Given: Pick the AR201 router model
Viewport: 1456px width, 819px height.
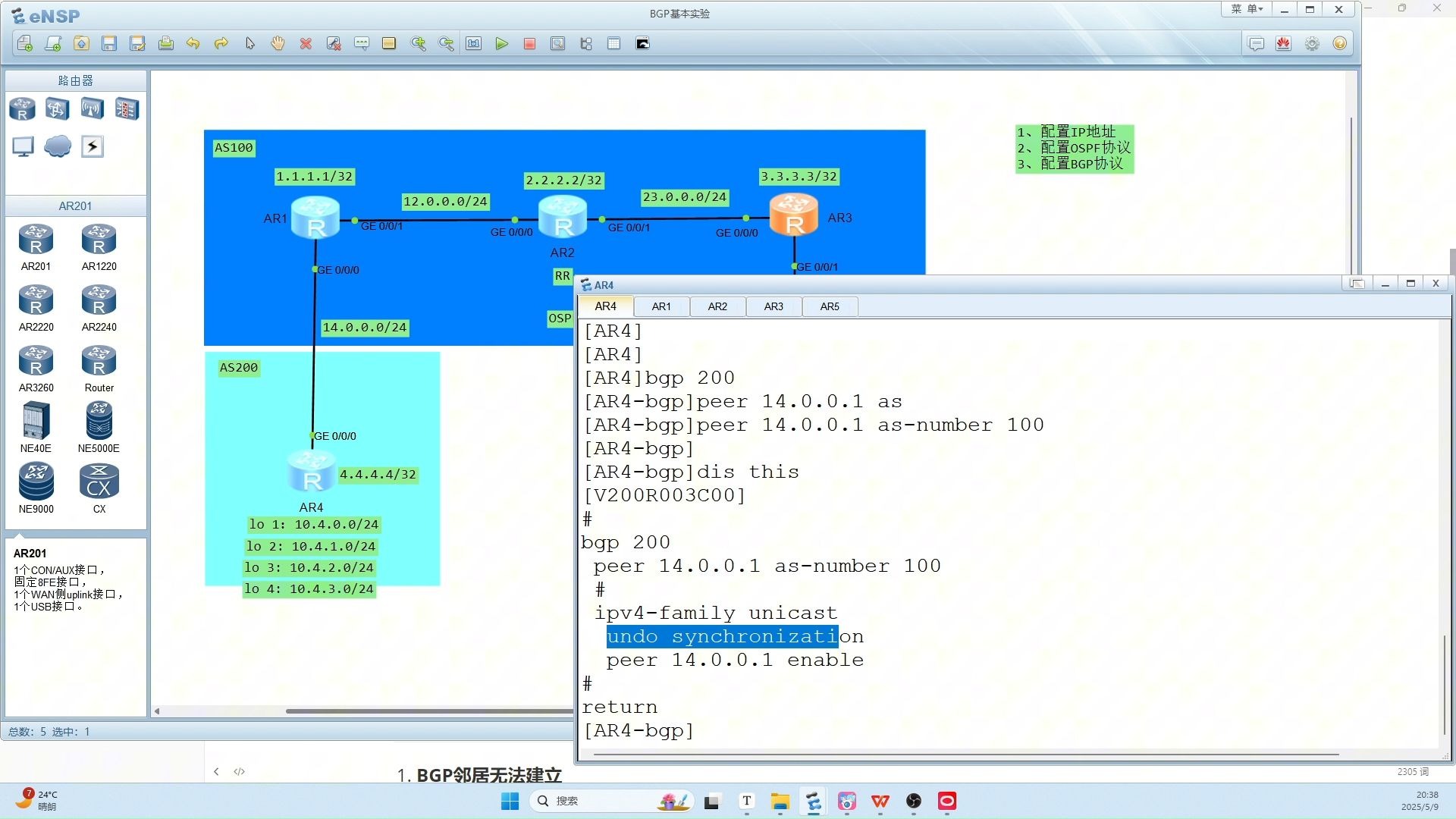Looking at the screenshot, I should (36, 247).
